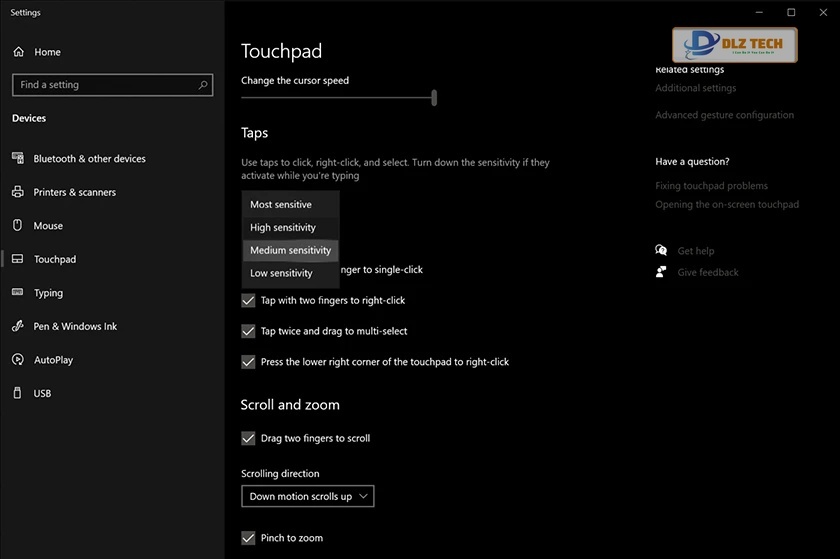Click in the Find a setting field

(112, 85)
